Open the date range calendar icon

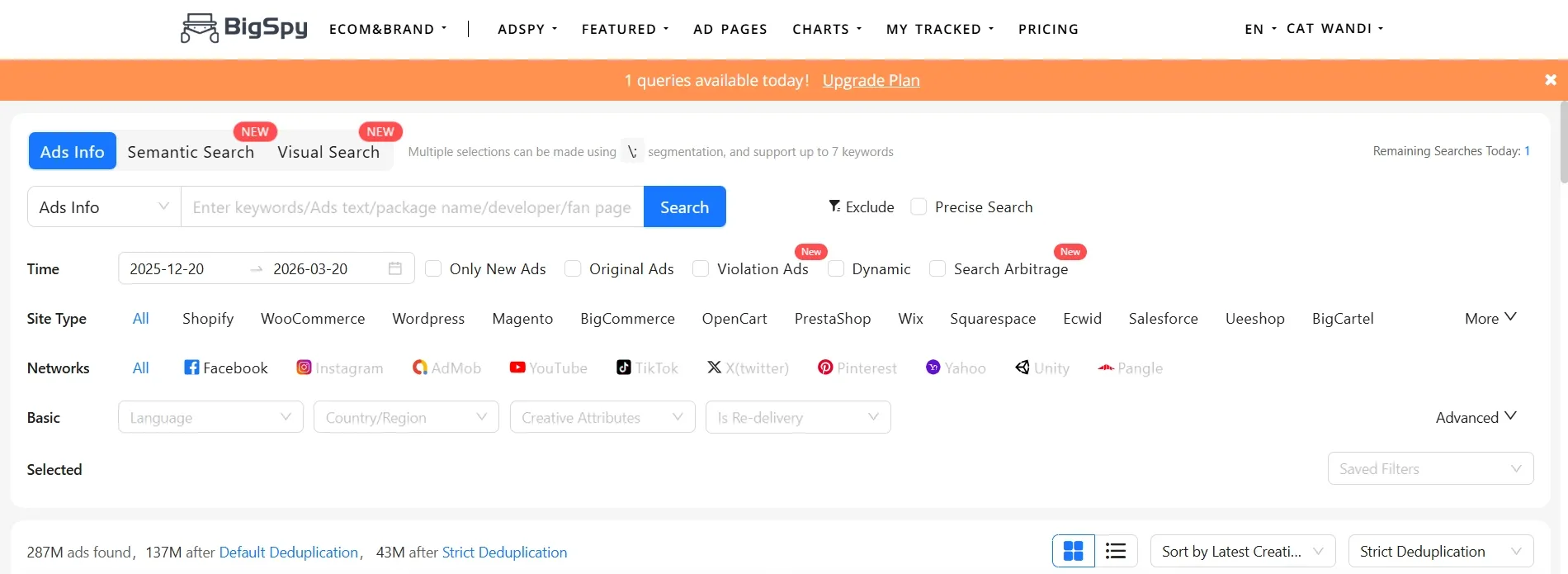[x=395, y=268]
